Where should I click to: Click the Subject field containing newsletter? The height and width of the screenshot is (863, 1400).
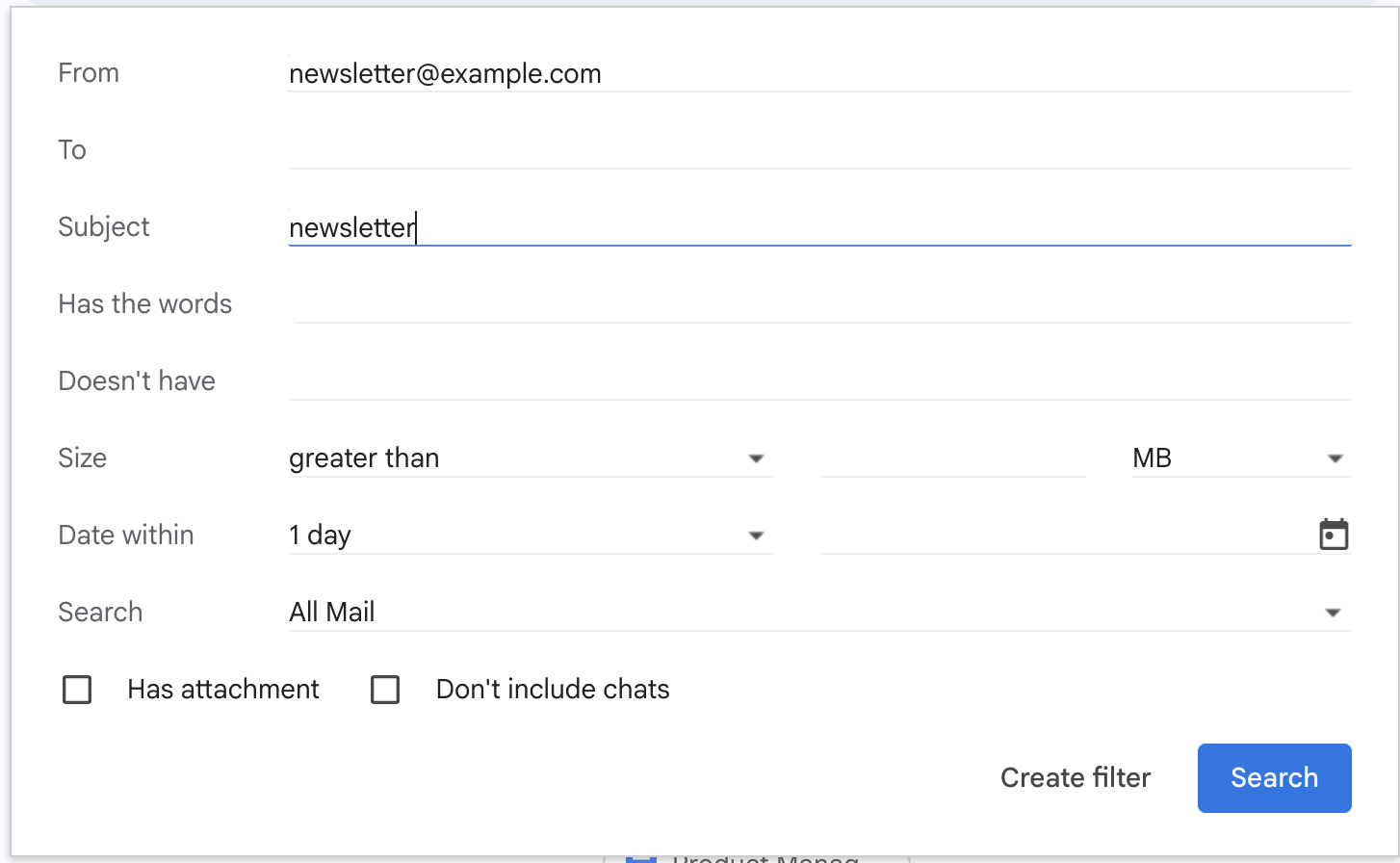pos(674,227)
